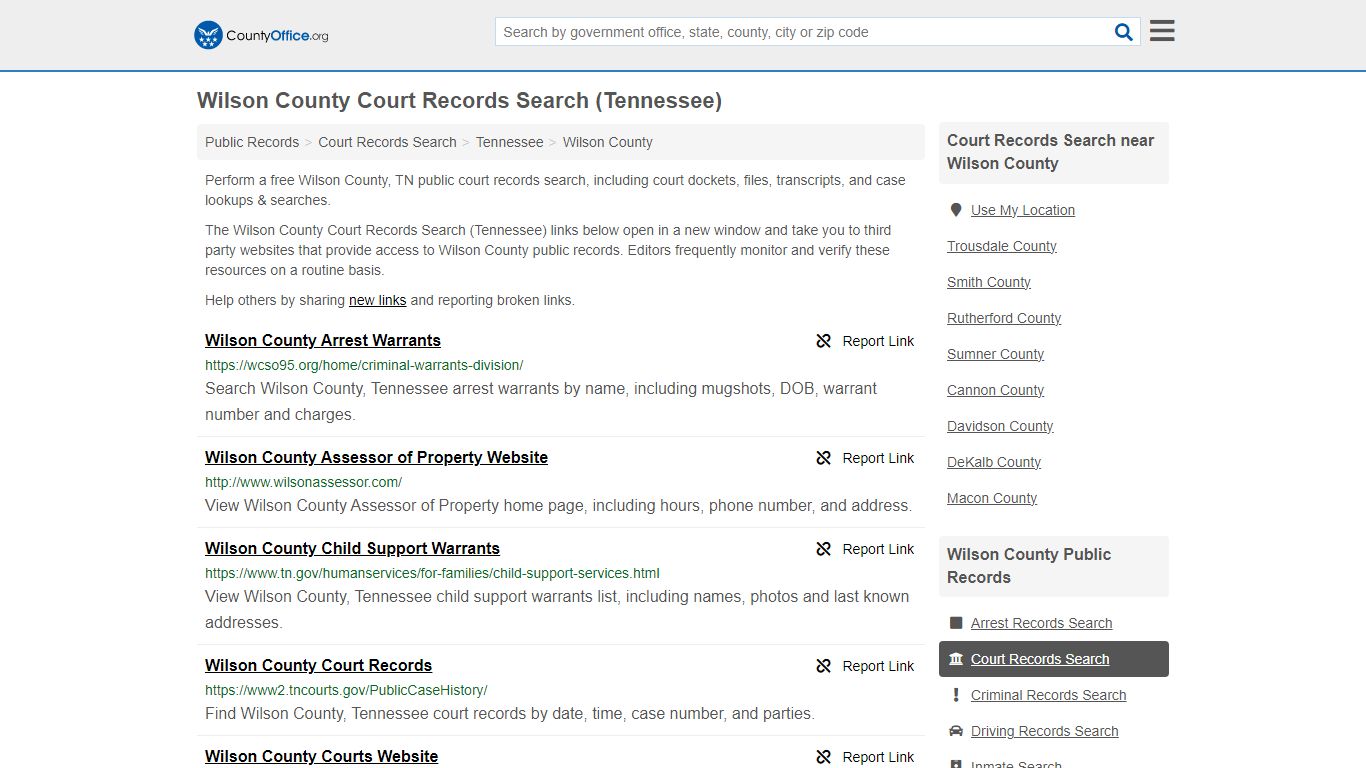Open tncourts.gov PublicCaseHistory URL
This screenshot has height=768, width=1366.
tap(346, 690)
